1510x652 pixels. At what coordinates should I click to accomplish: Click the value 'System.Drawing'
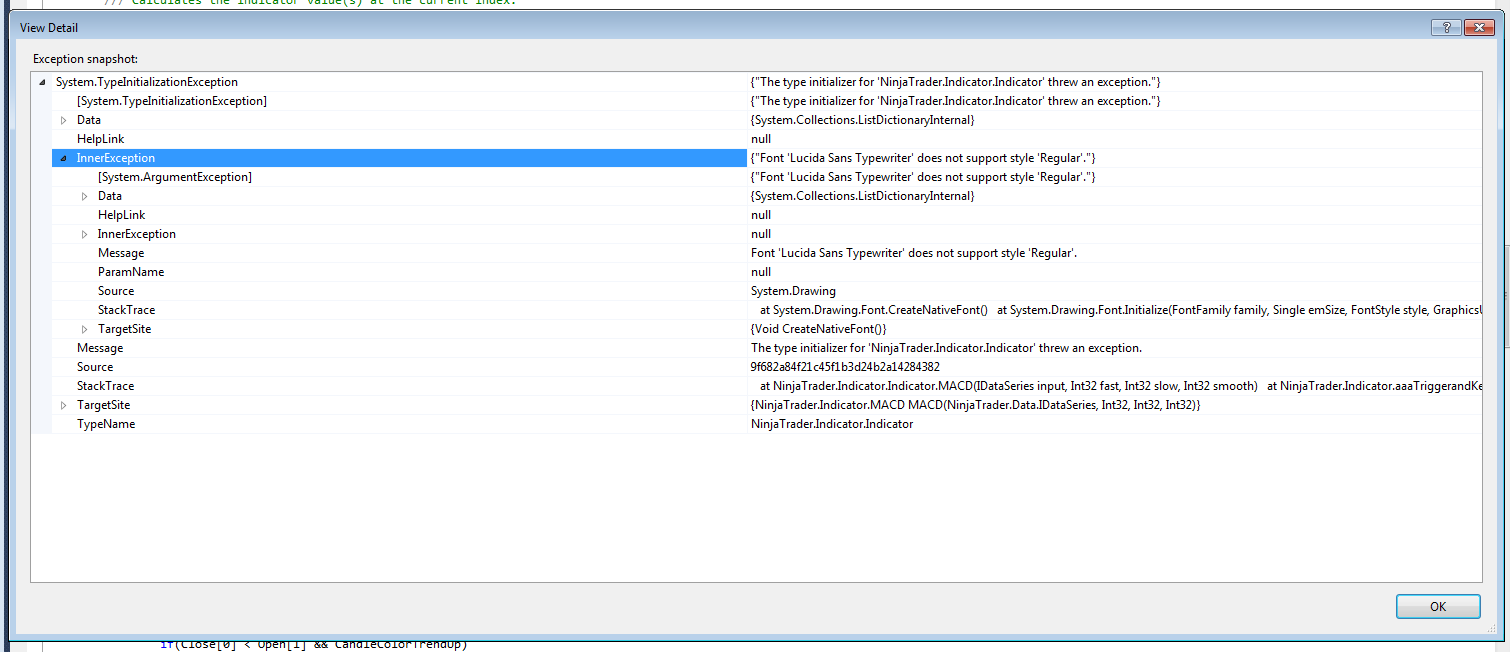point(792,291)
